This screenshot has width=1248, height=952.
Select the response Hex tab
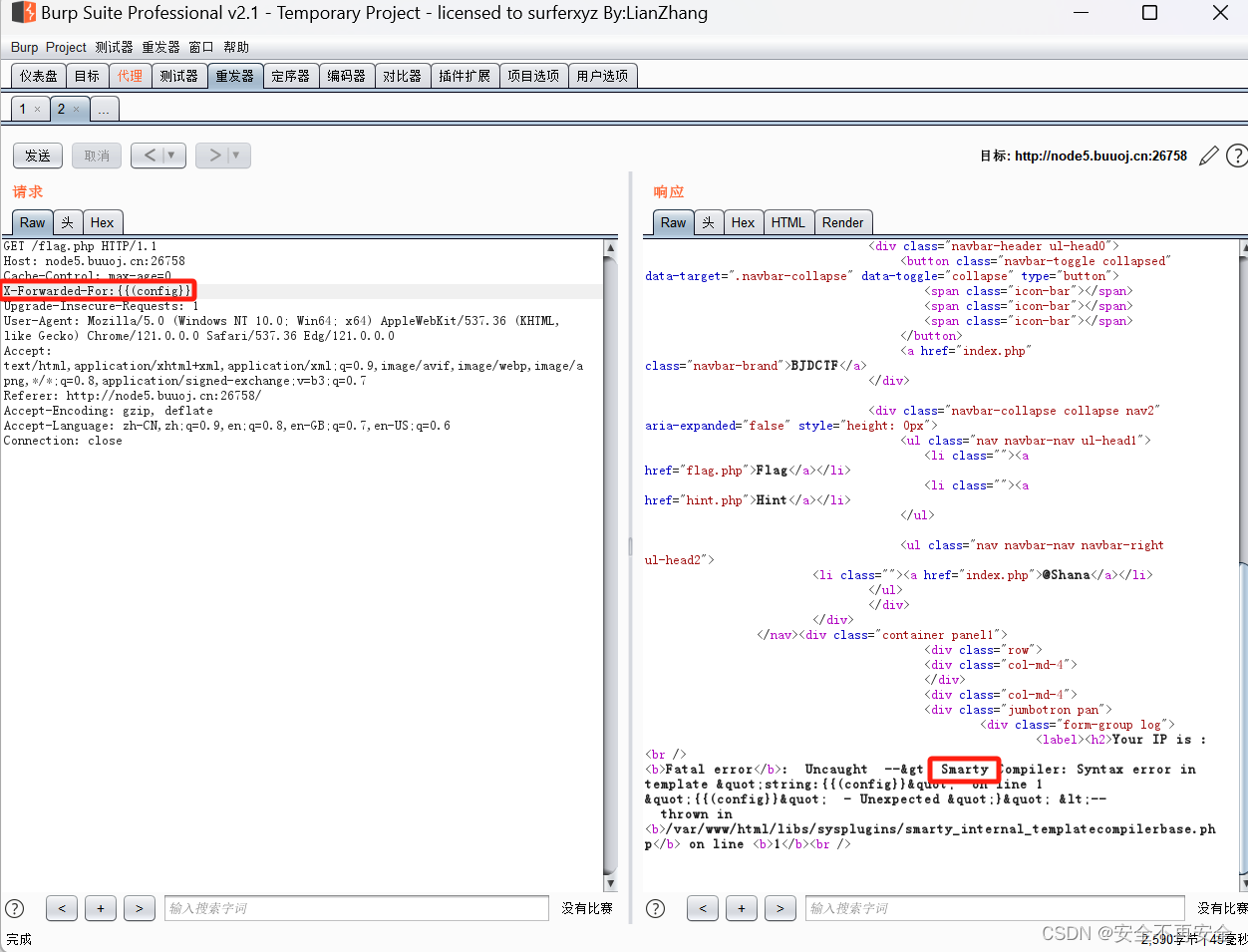coord(743,222)
